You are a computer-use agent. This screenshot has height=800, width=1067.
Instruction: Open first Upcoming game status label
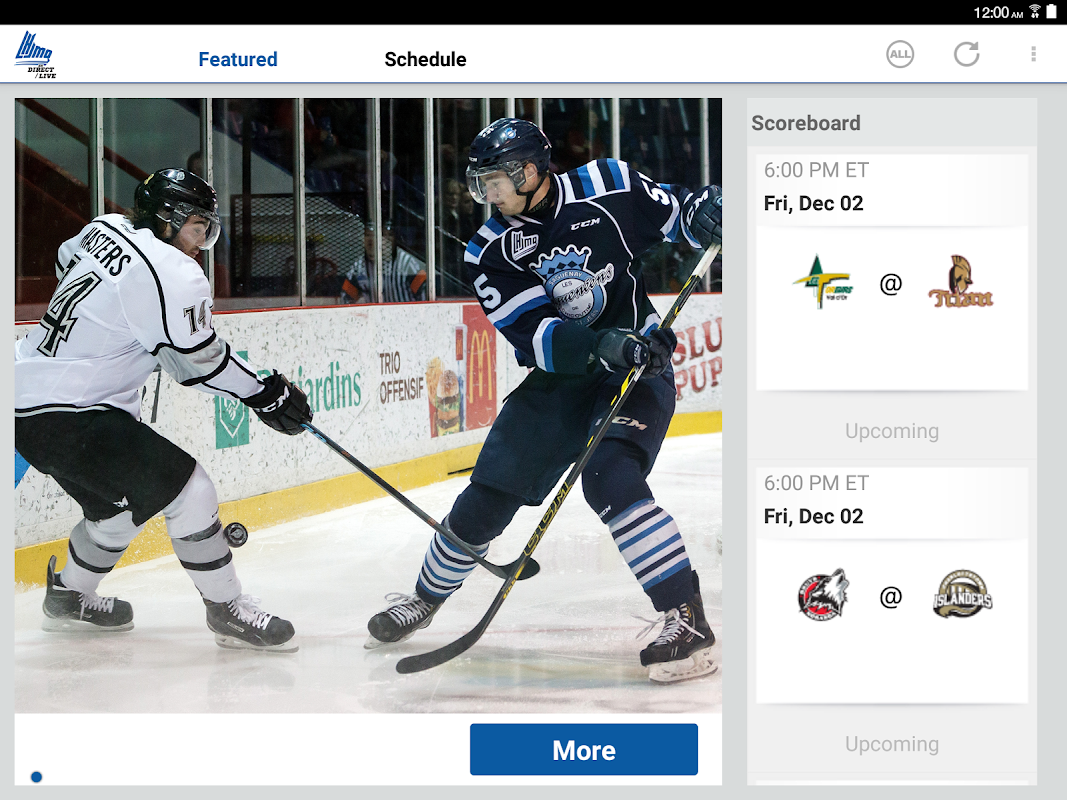coord(891,431)
